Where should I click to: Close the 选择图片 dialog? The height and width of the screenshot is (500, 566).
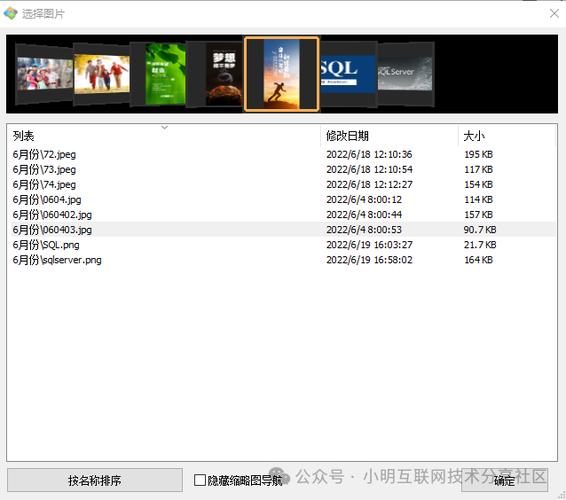554,14
